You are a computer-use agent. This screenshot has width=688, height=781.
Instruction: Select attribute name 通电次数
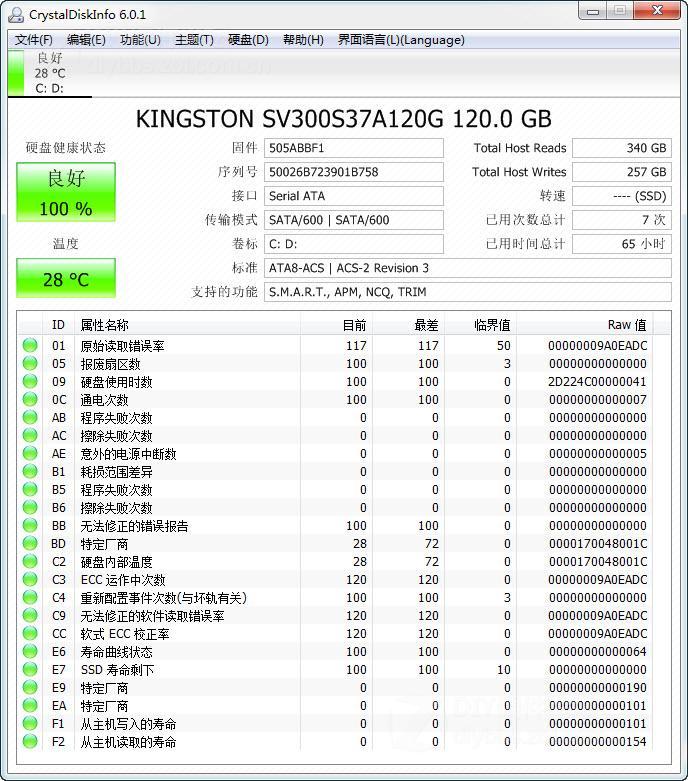[105, 400]
